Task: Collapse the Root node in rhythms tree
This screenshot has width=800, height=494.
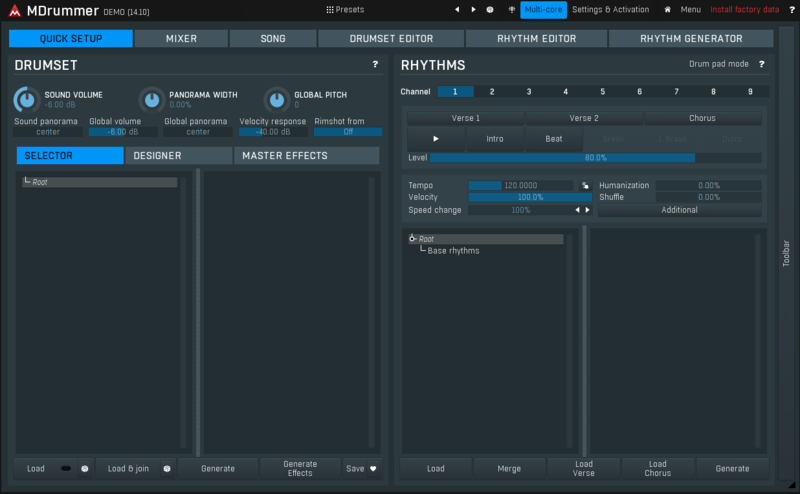Action: pyautogui.click(x=413, y=239)
